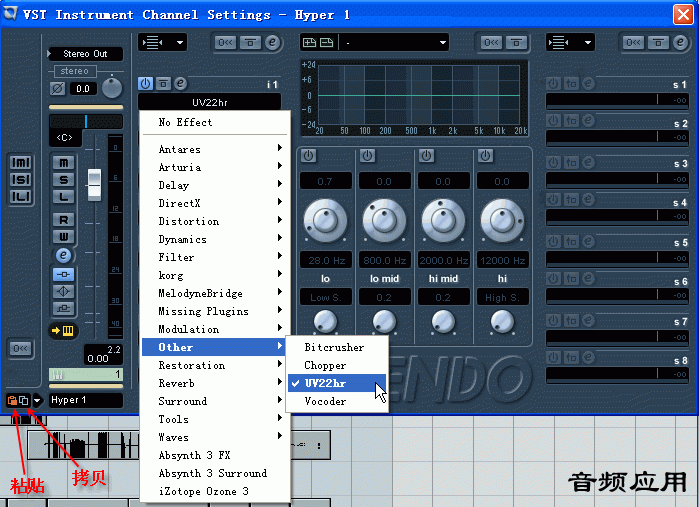The image size is (699, 507).
Task: Enable the Write automation (W) button
Action: pos(64,236)
